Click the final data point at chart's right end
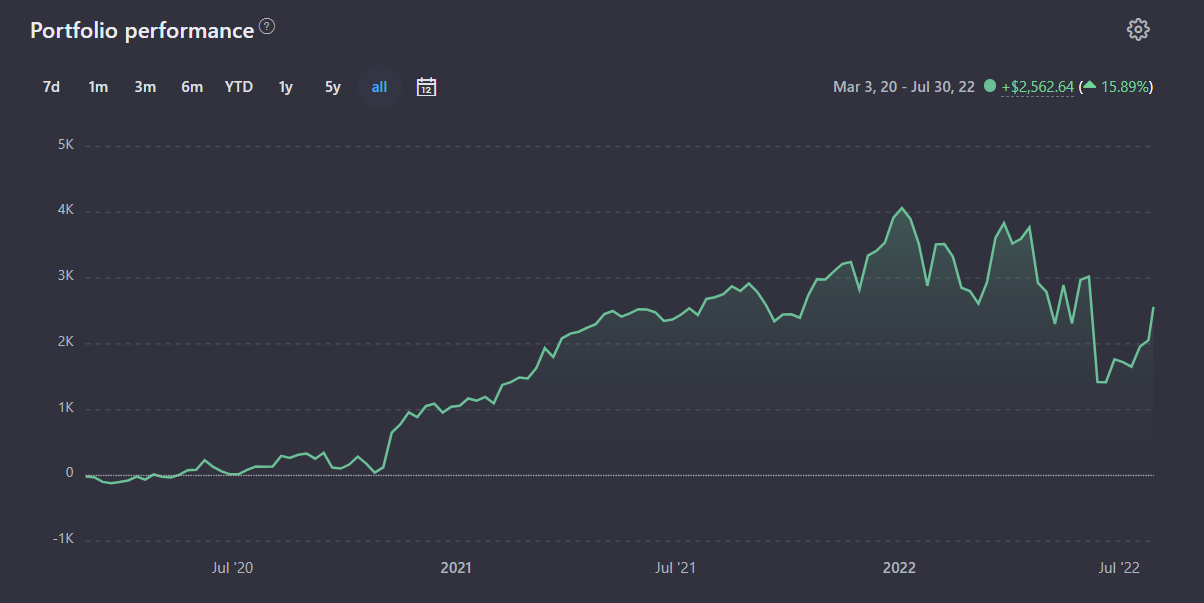Image resolution: width=1204 pixels, height=603 pixels. pos(1153,308)
